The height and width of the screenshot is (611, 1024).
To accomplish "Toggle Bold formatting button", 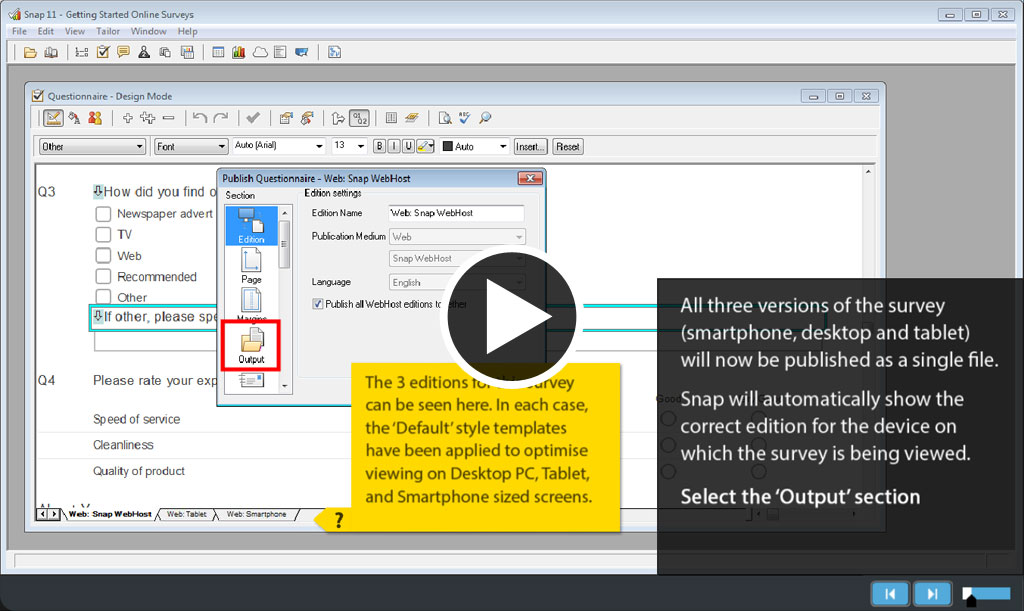I will pos(379,146).
